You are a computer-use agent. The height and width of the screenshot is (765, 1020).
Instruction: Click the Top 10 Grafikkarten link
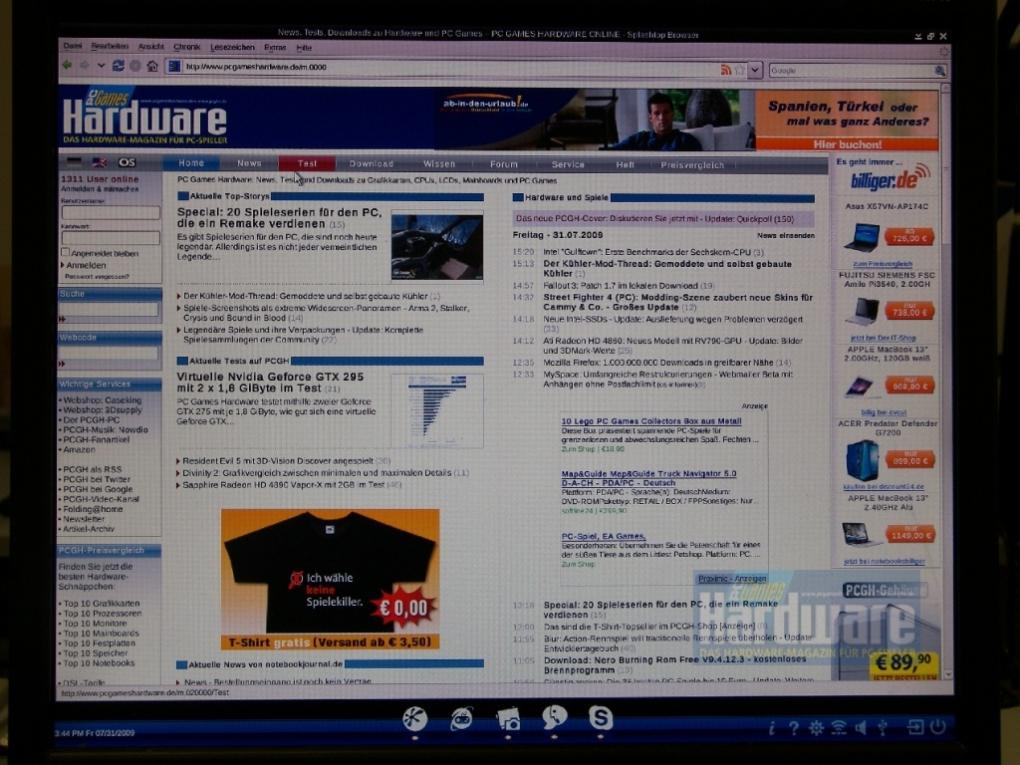click(101, 603)
